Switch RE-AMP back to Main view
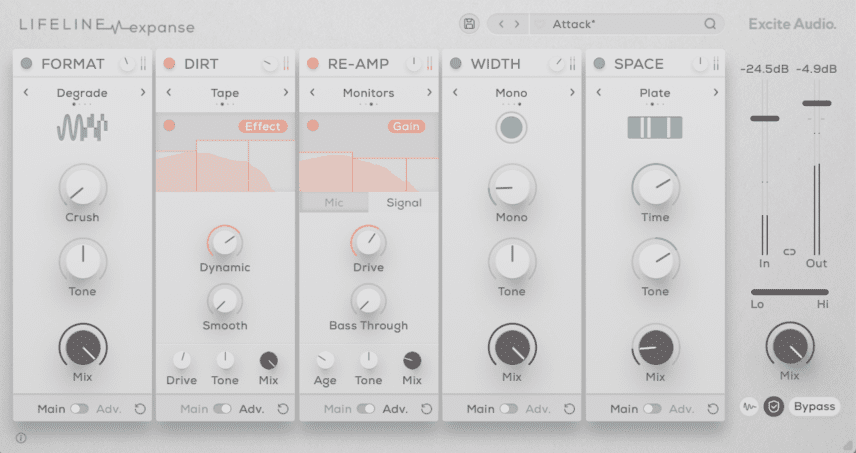The image size is (856, 453). click(x=366, y=409)
